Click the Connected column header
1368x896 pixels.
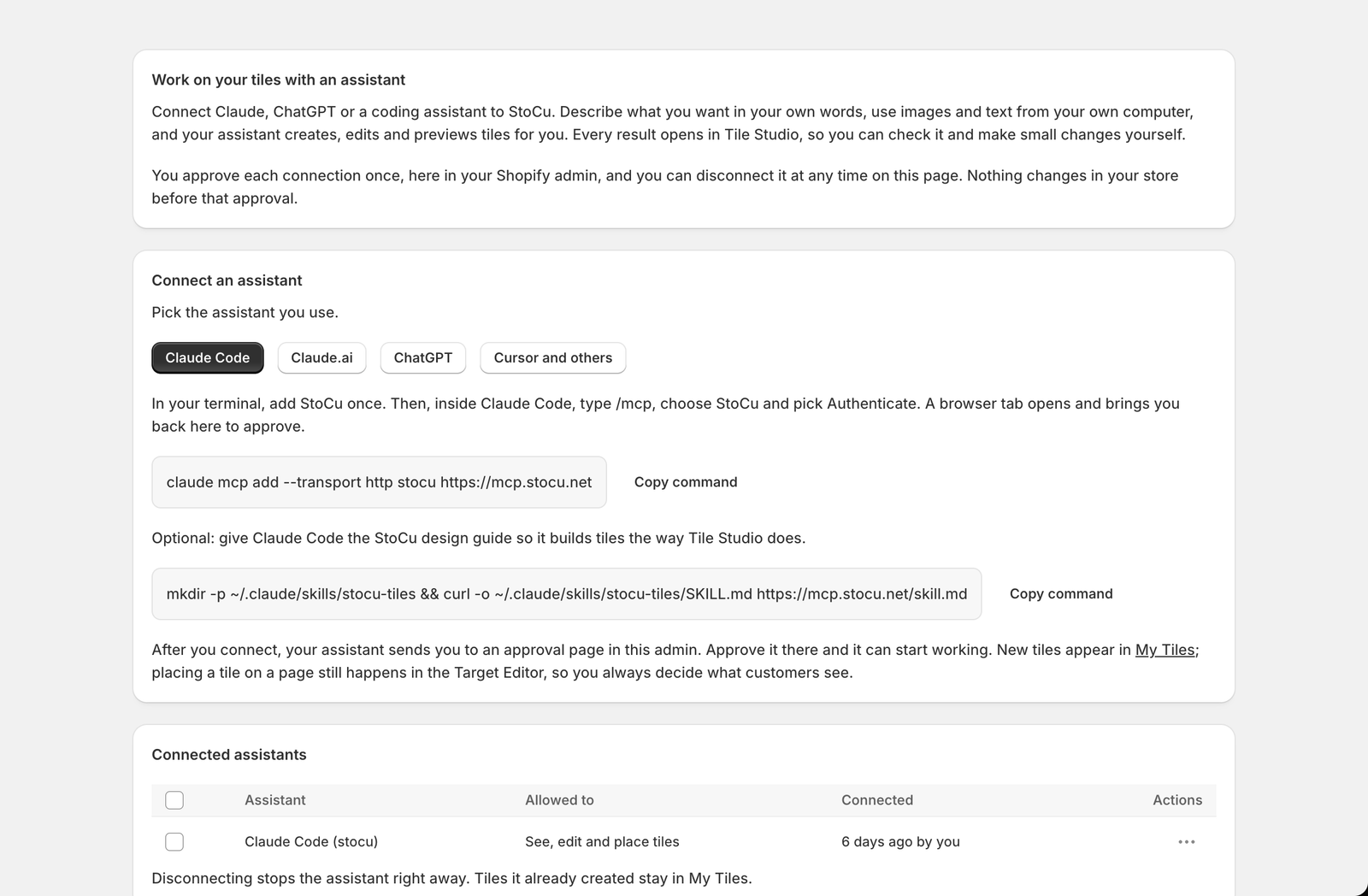[x=877, y=800]
